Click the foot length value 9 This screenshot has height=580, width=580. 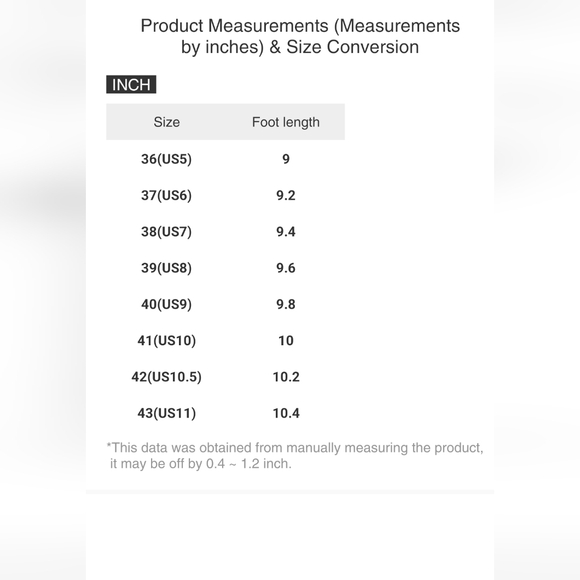tap(286, 159)
